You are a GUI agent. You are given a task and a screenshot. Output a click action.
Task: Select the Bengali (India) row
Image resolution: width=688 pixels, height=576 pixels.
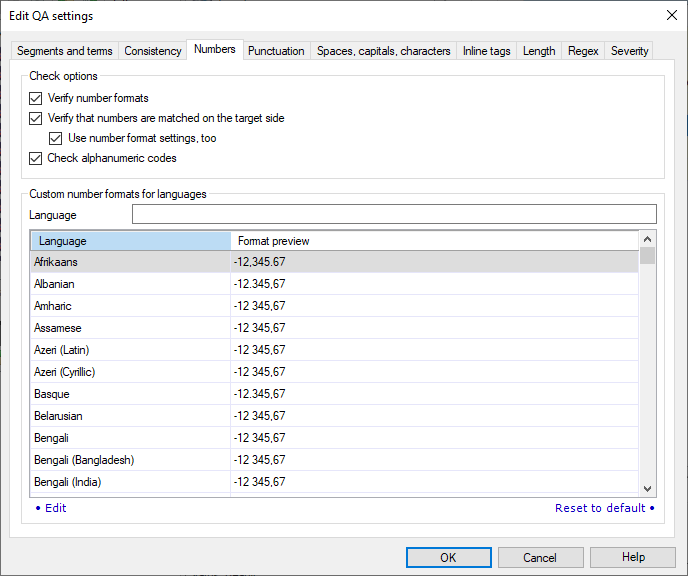tap(334, 481)
